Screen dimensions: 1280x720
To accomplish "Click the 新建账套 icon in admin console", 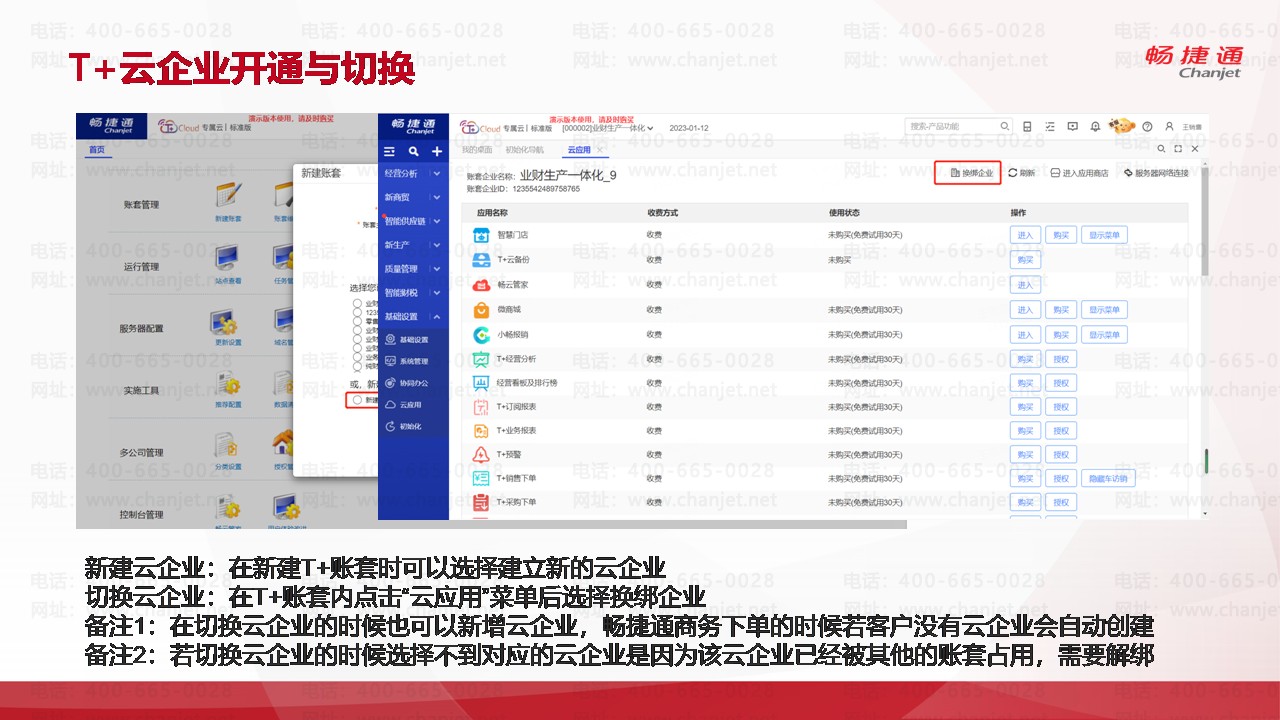I will tap(227, 195).
